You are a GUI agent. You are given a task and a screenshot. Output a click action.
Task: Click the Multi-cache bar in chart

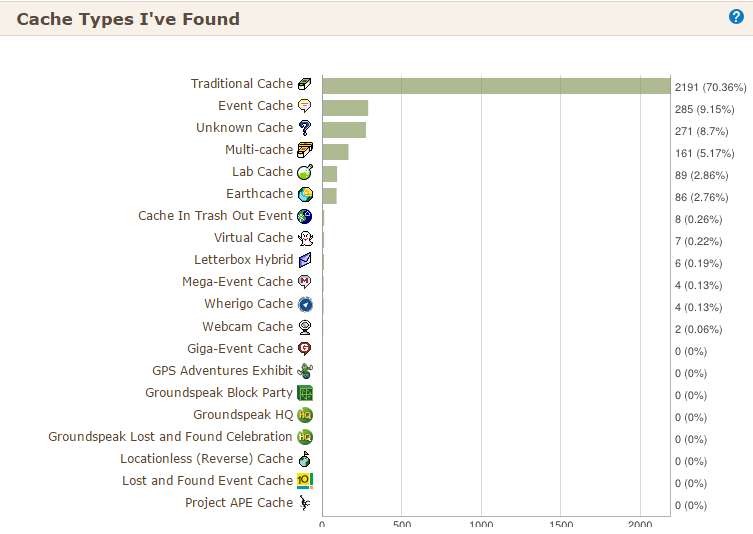(x=336, y=152)
